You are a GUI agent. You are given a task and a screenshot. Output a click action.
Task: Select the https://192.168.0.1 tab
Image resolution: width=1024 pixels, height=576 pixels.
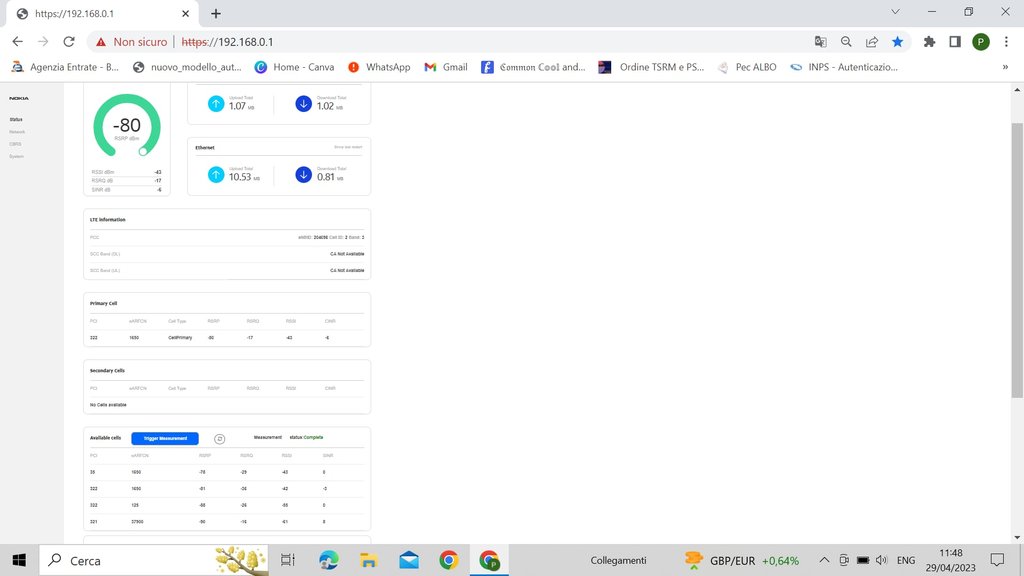(101, 14)
